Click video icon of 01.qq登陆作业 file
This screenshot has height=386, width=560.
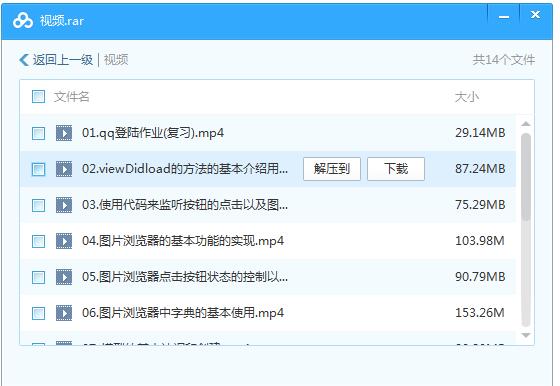click(64, 133)
